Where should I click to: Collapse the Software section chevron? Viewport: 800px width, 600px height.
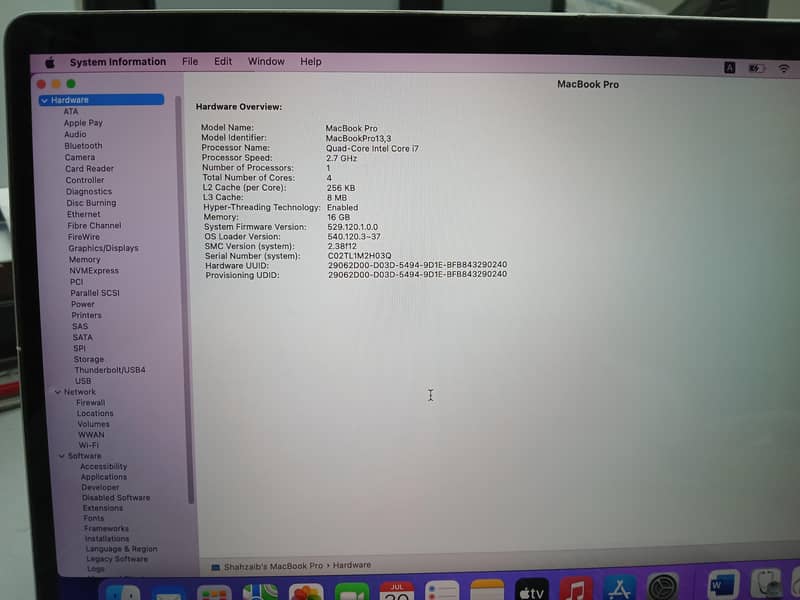coord(62,456)
